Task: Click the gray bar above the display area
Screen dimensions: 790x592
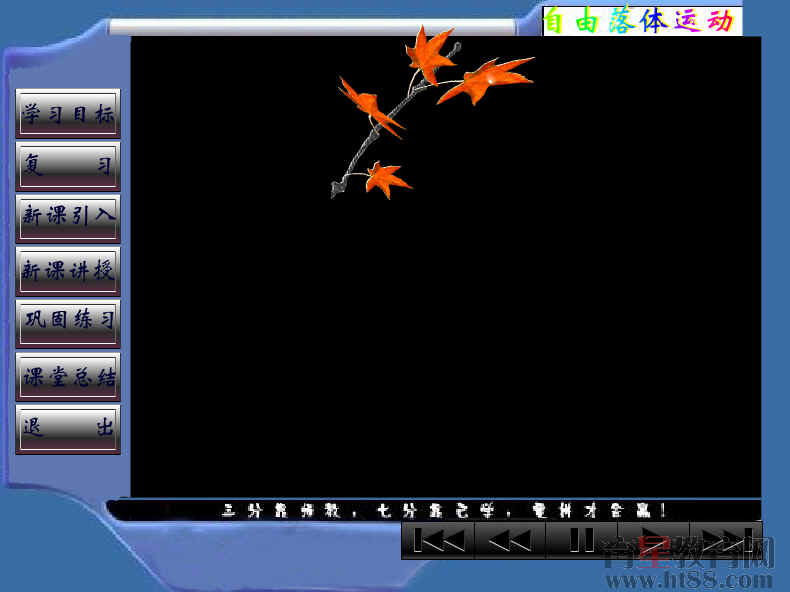Action: coord(310,27)
